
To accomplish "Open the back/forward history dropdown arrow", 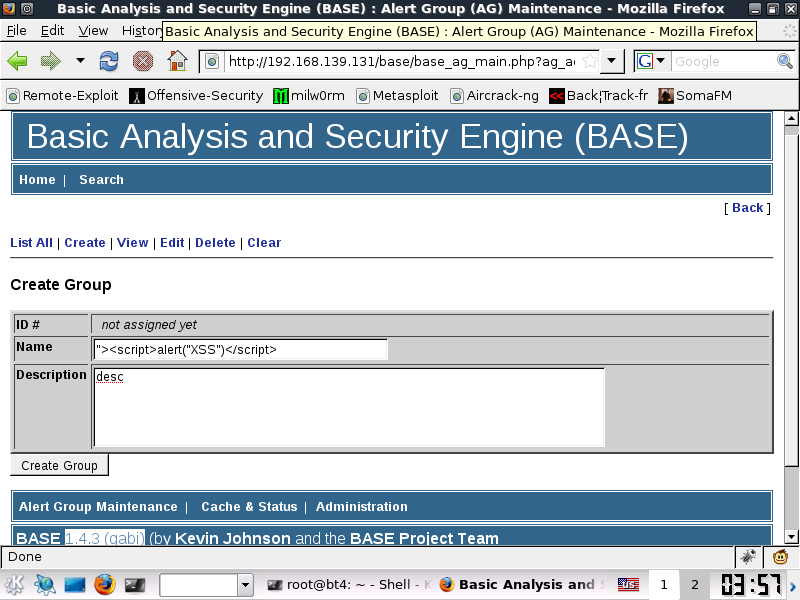I will pyautogui.click(x=80, y=61).
